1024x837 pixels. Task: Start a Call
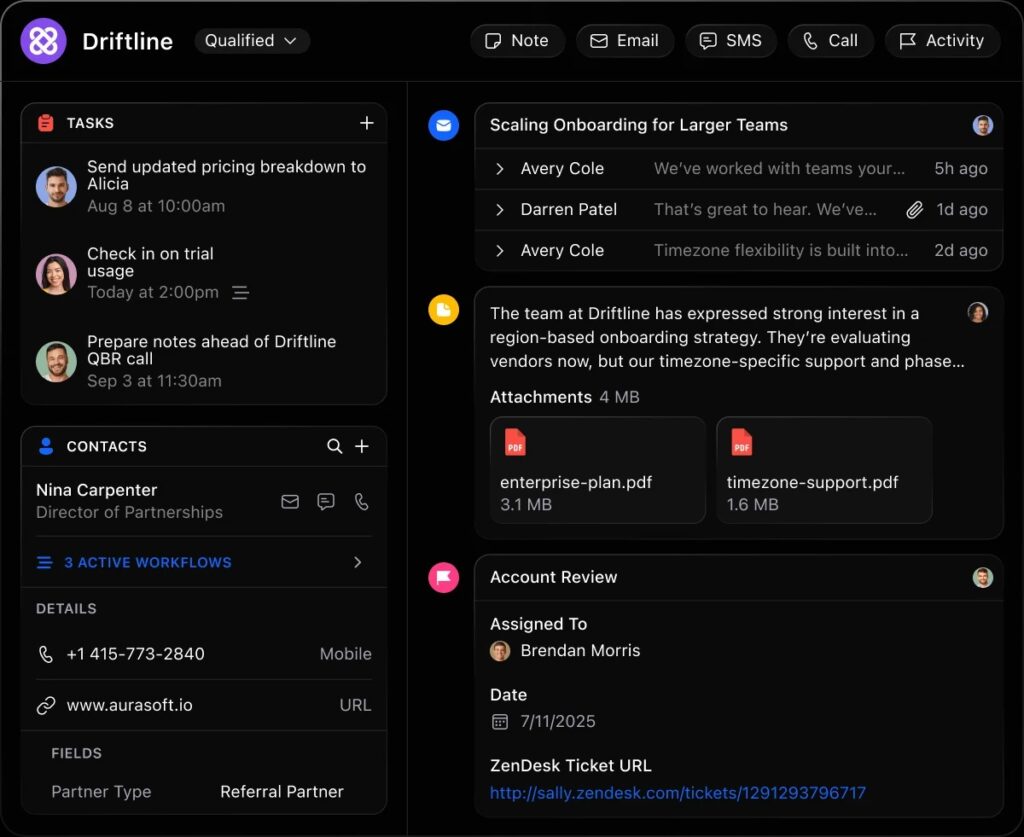(x=831, y=40)
